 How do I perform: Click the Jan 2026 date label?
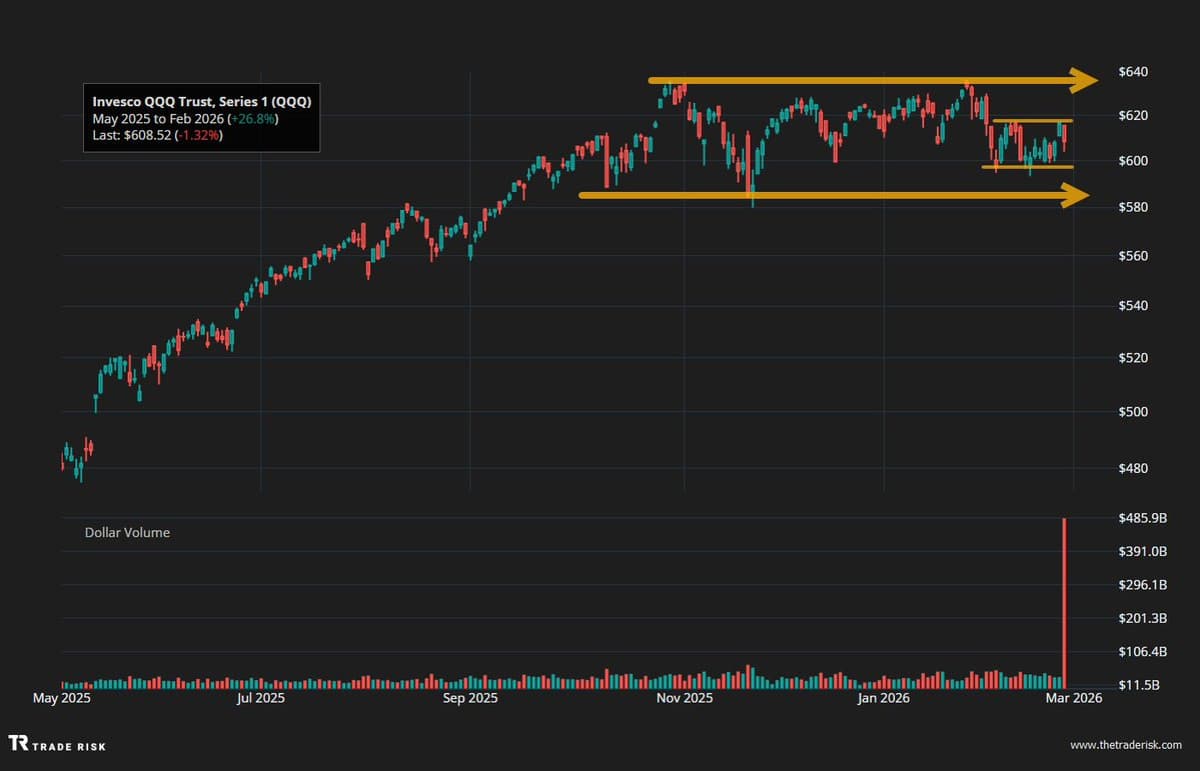pos(884,698)
